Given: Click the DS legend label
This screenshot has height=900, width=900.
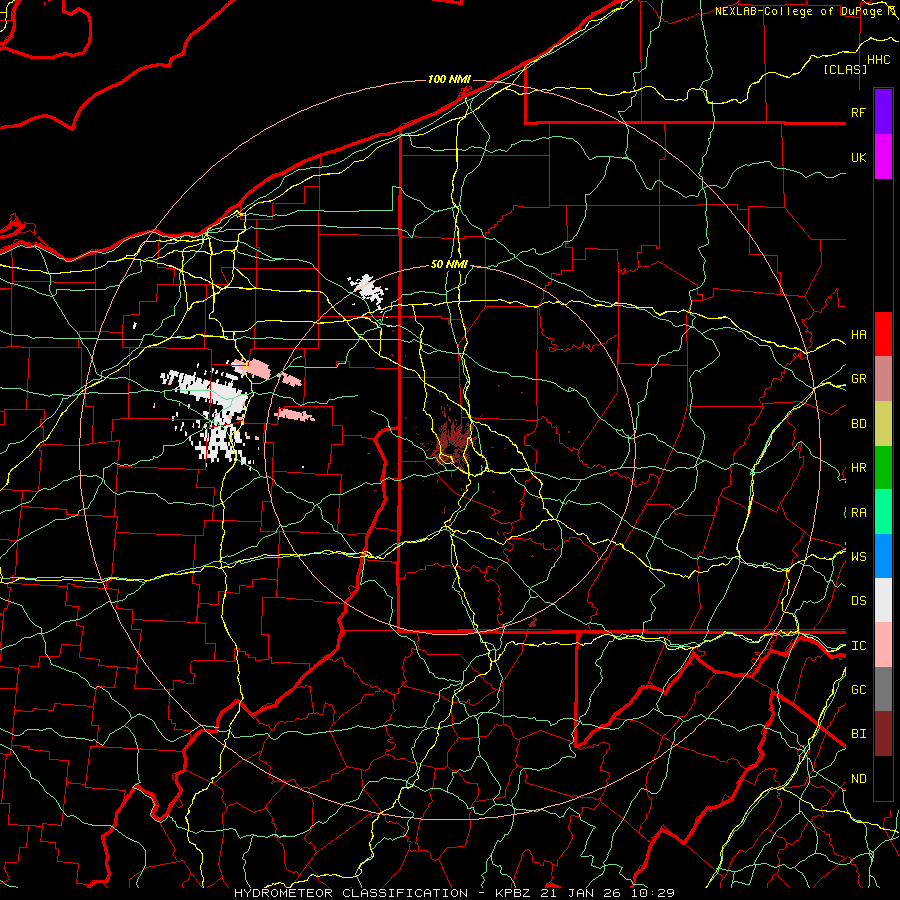Looking at the screenshot, I should [x=858, y=601].
